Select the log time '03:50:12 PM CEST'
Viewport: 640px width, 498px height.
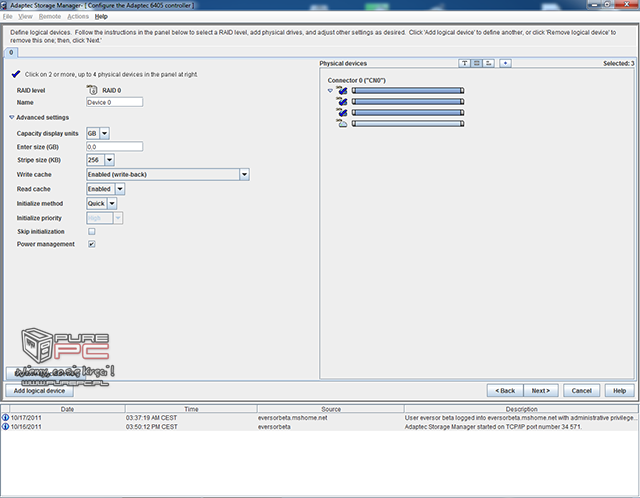tap(151, 427)
